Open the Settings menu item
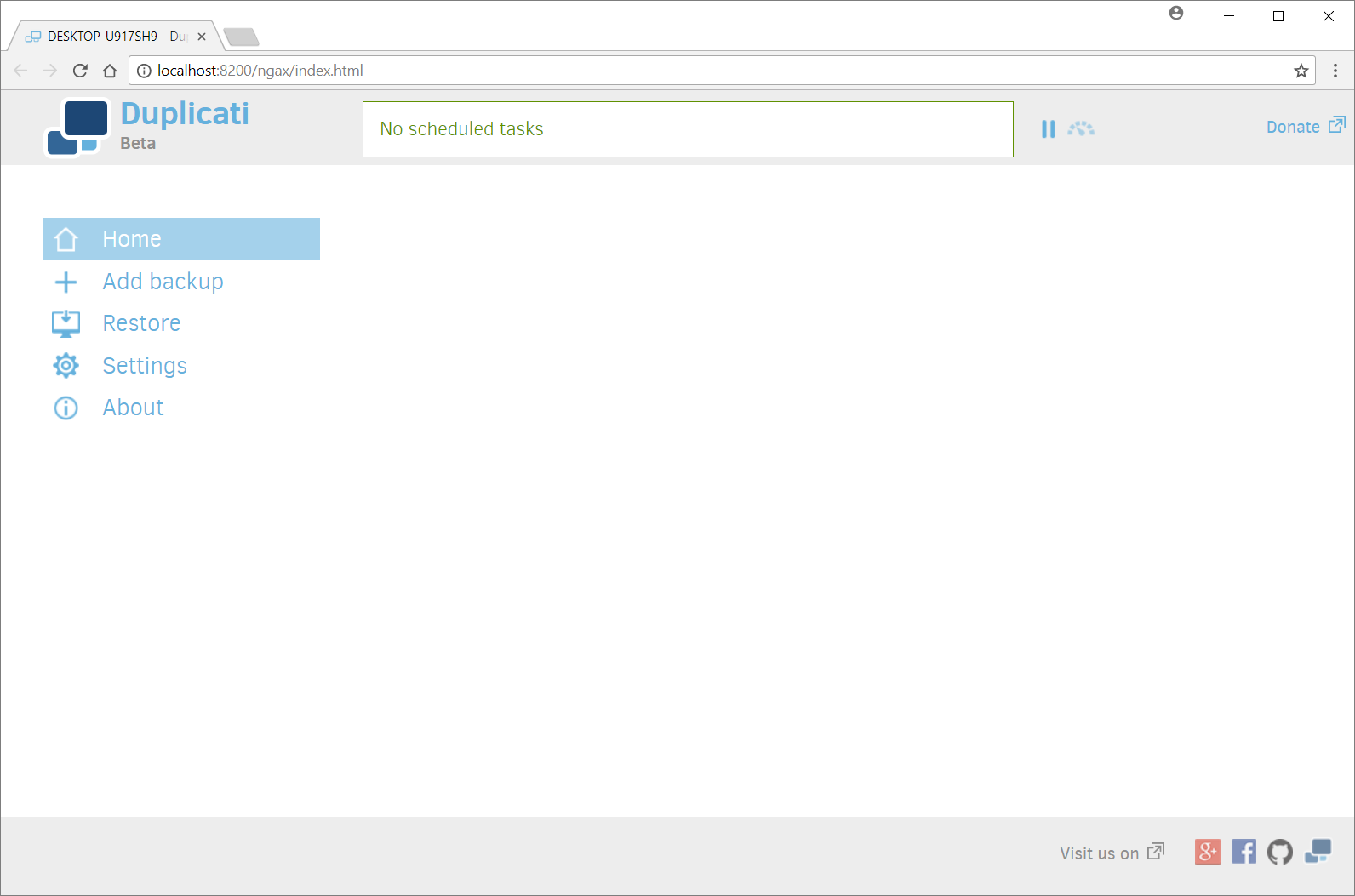The width and height of the screenshot is (1355, 896). (x=181, y=366)
